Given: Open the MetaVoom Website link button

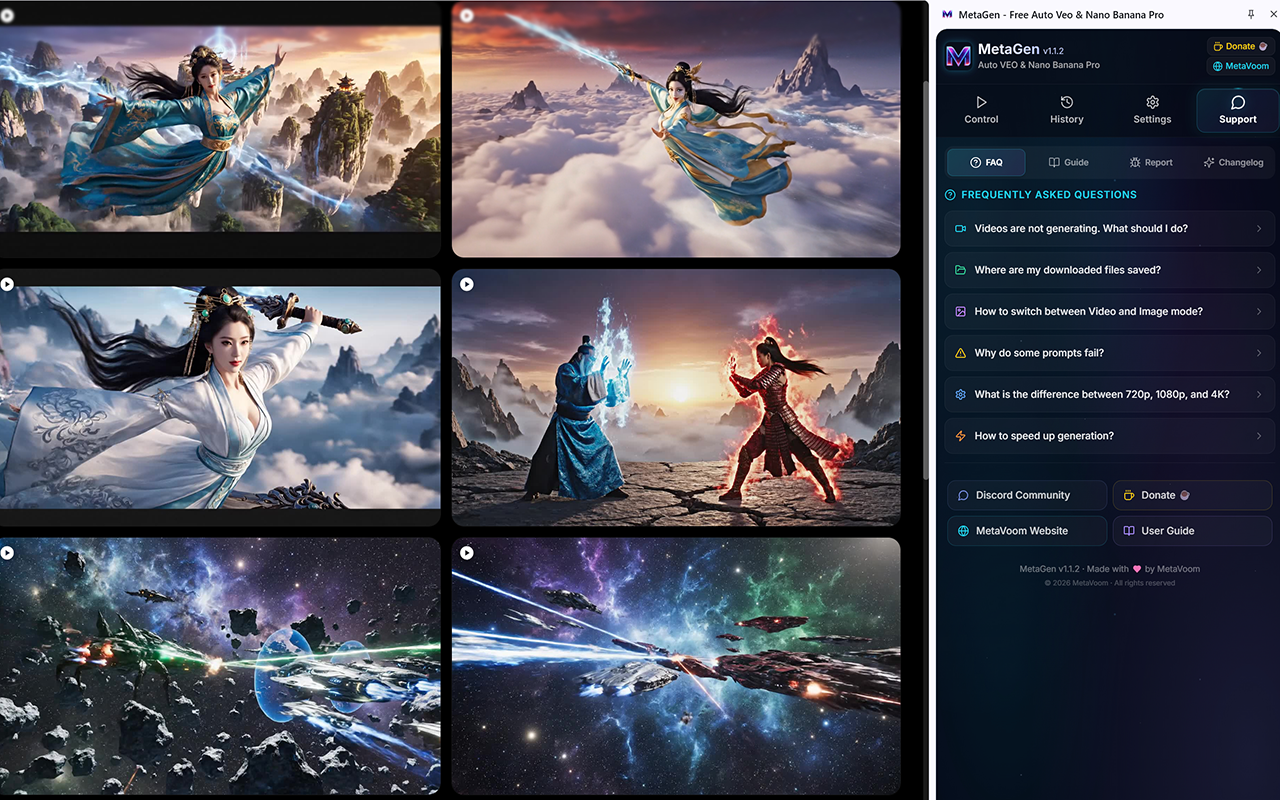Looking at the screenshot, I should (1027, 531).
